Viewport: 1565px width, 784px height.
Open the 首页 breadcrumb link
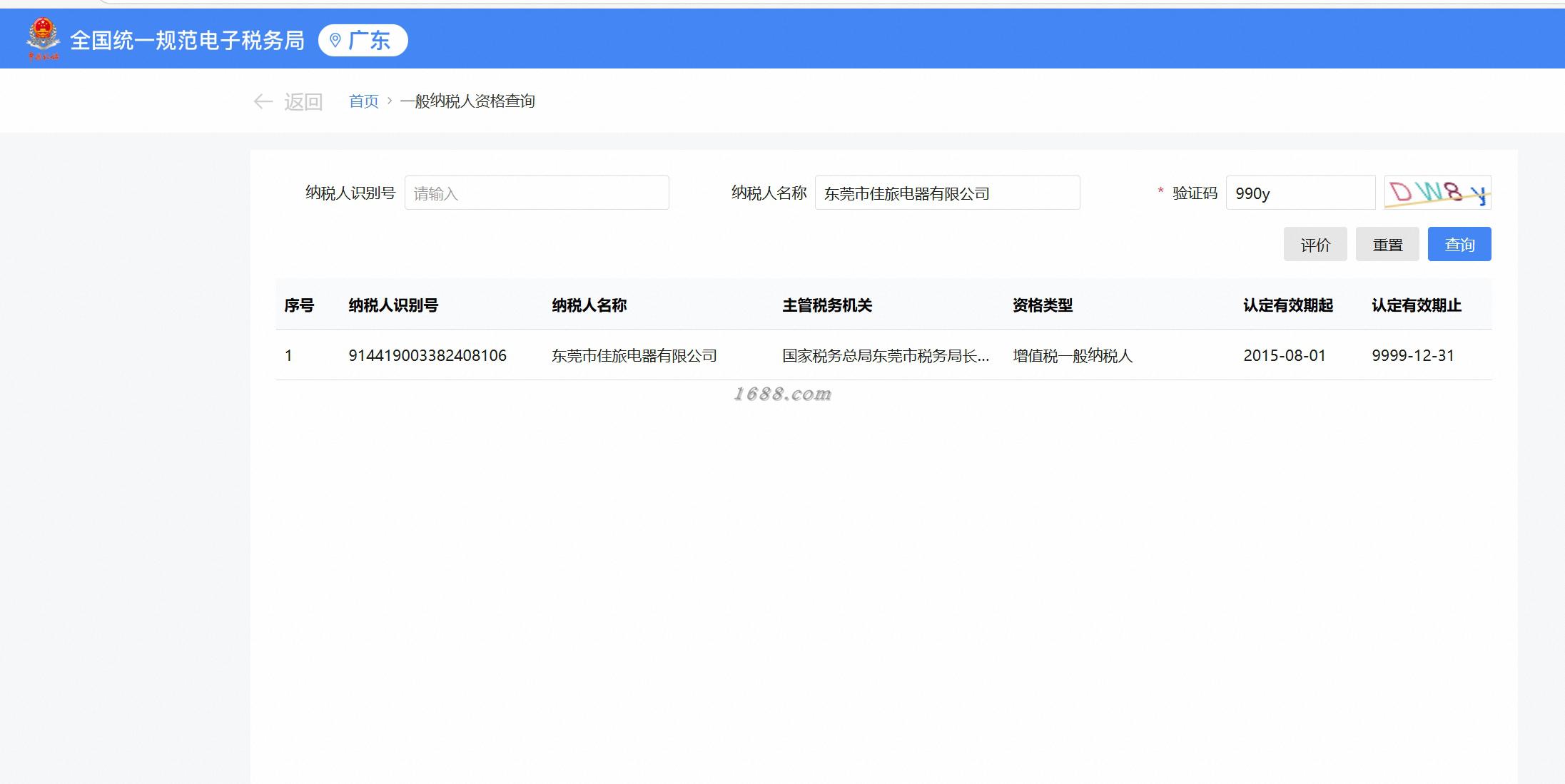tap(363, 101)
